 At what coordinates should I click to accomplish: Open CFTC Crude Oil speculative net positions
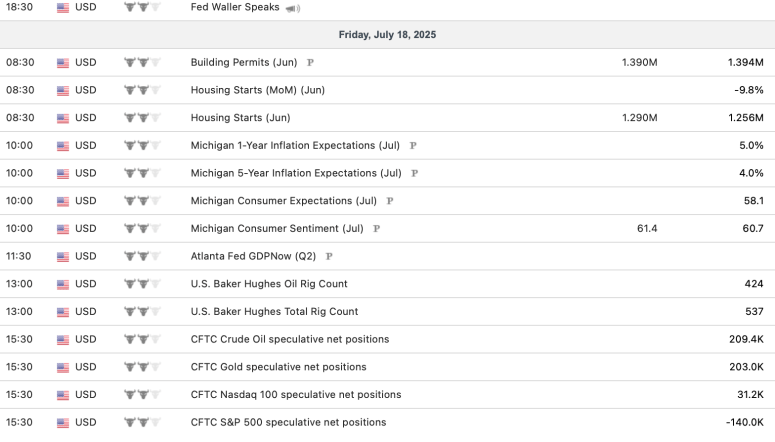click(x=289, y=339)
